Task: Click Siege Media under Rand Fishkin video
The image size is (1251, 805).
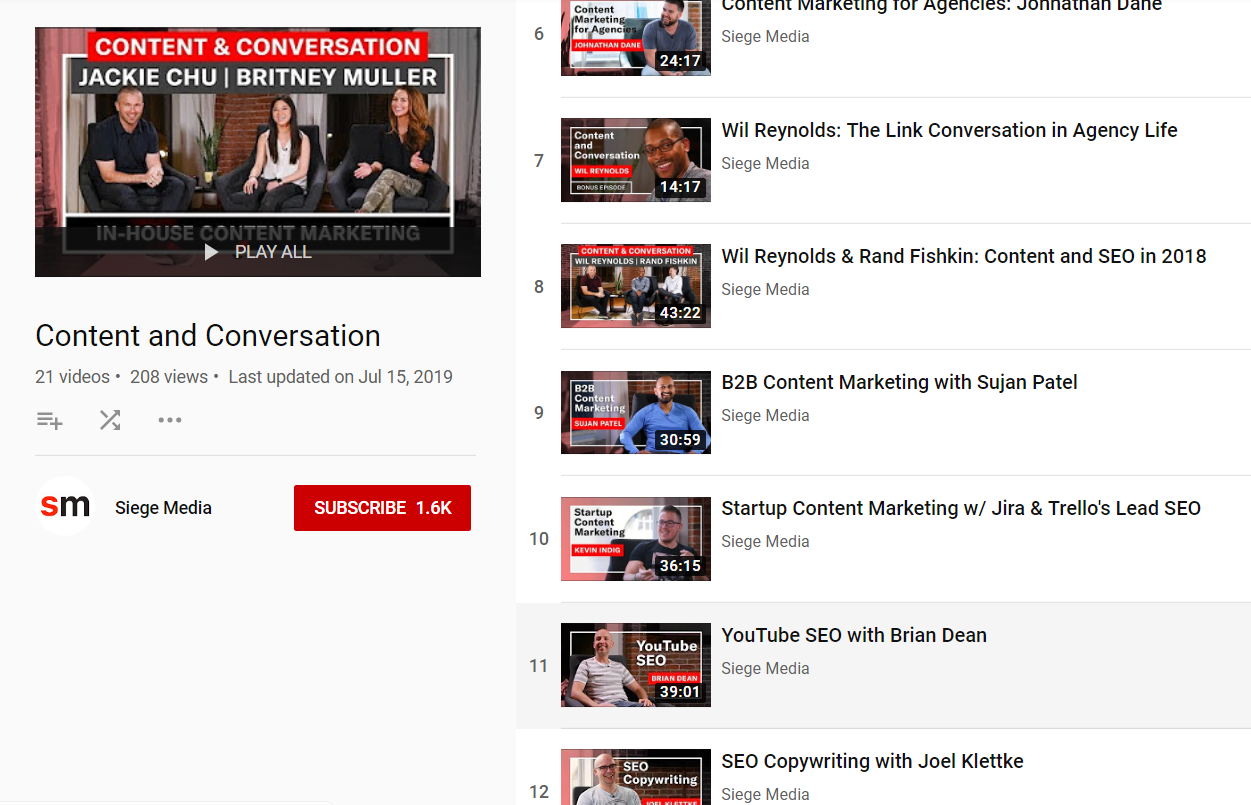Action: click(765, 289)
